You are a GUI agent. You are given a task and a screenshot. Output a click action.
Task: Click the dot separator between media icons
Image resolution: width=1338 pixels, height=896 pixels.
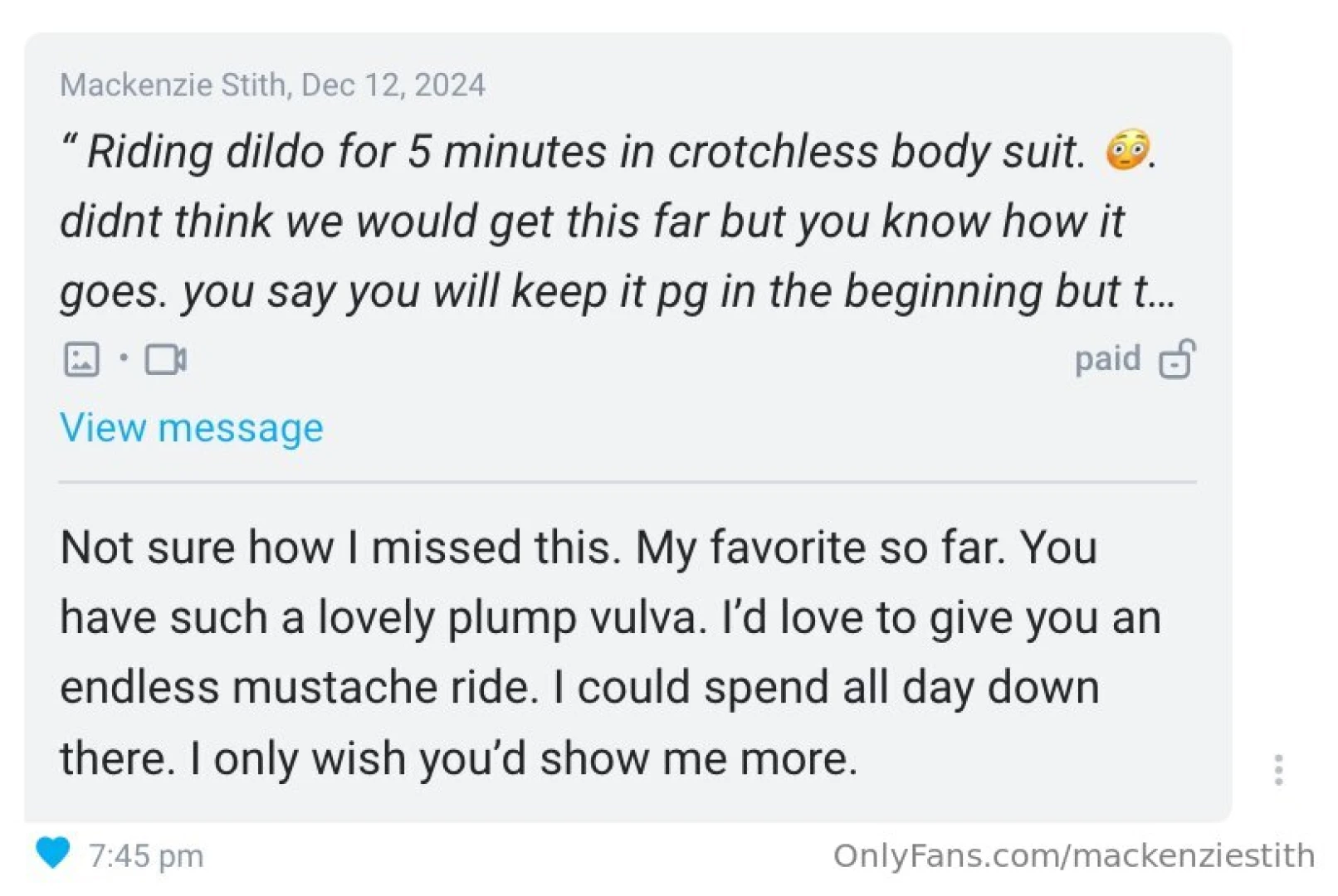tap(124, 358)
